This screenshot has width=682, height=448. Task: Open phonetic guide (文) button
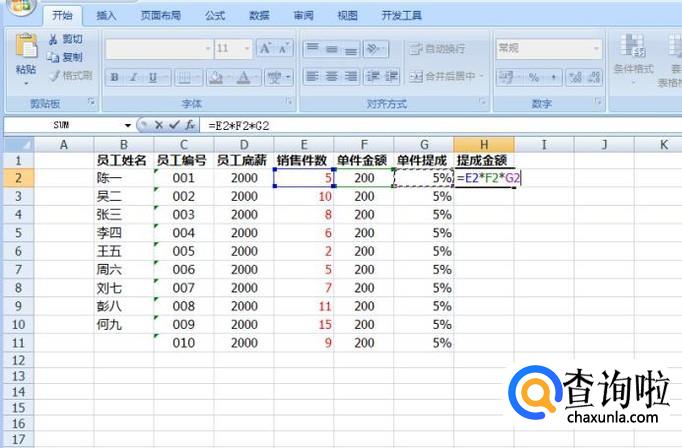pos(274,77)
